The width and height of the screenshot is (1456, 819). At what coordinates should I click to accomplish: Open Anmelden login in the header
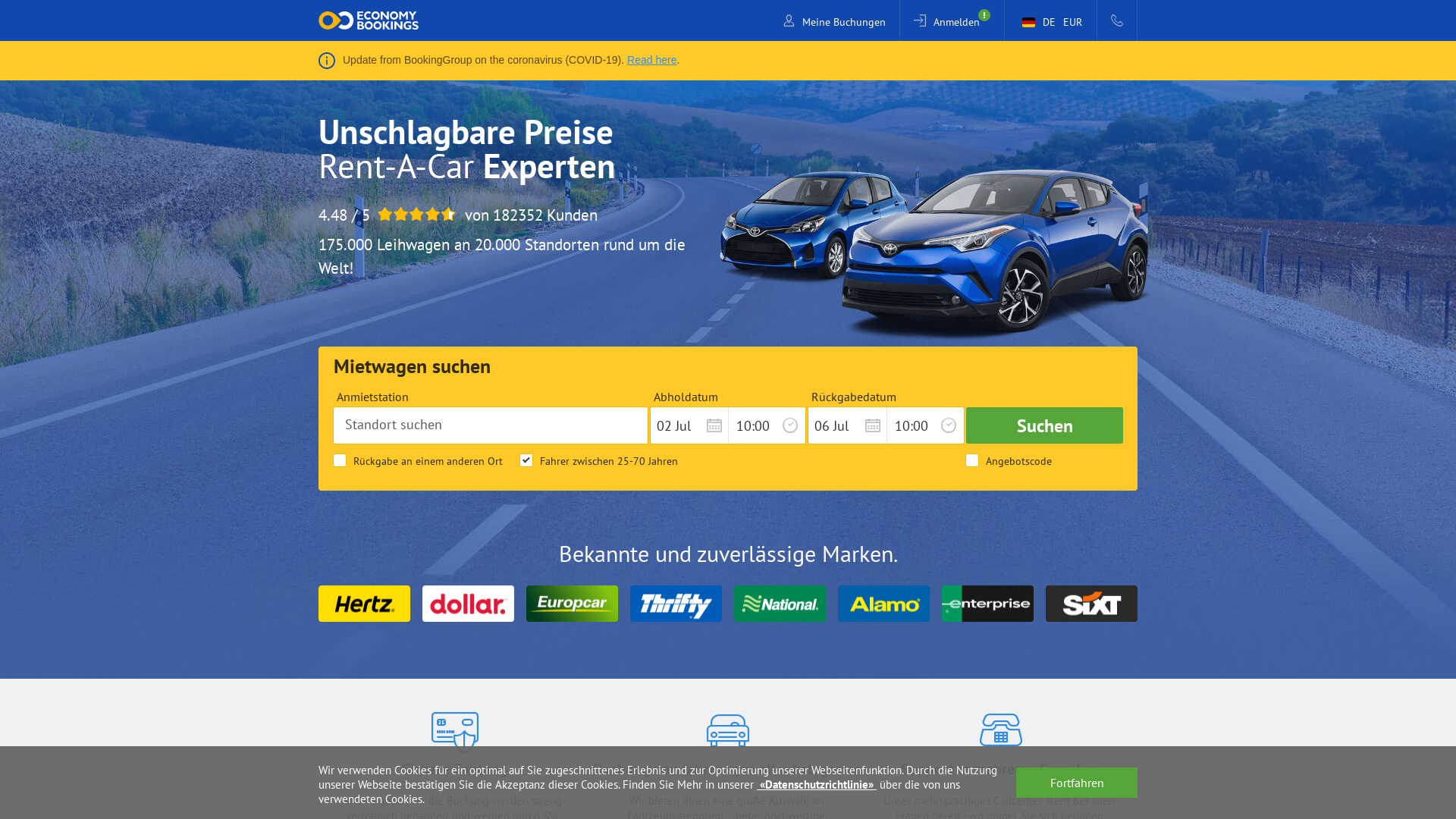(947, 22)
